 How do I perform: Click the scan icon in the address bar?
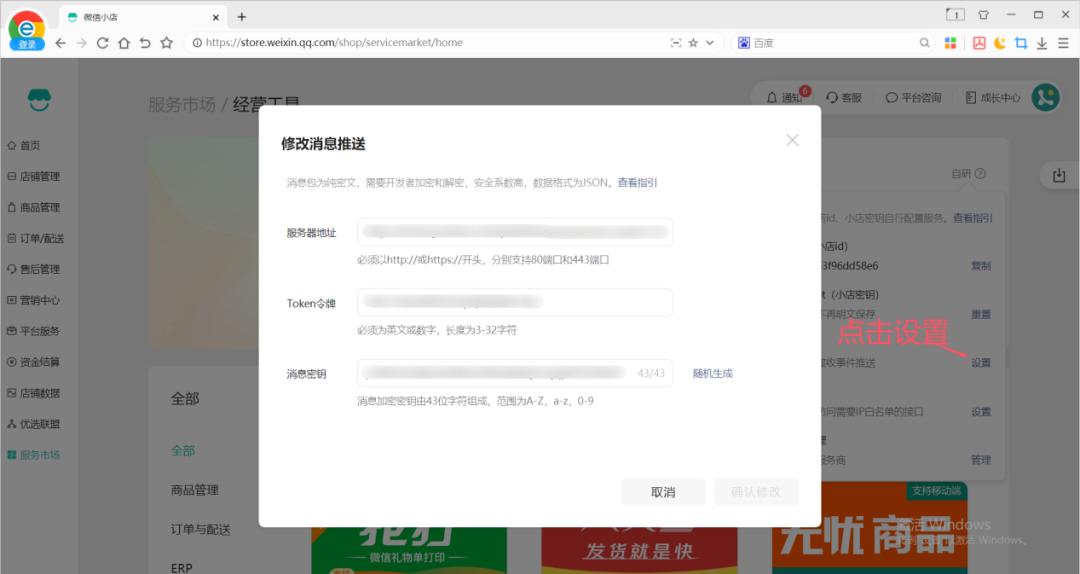click(x=676, y=43)
